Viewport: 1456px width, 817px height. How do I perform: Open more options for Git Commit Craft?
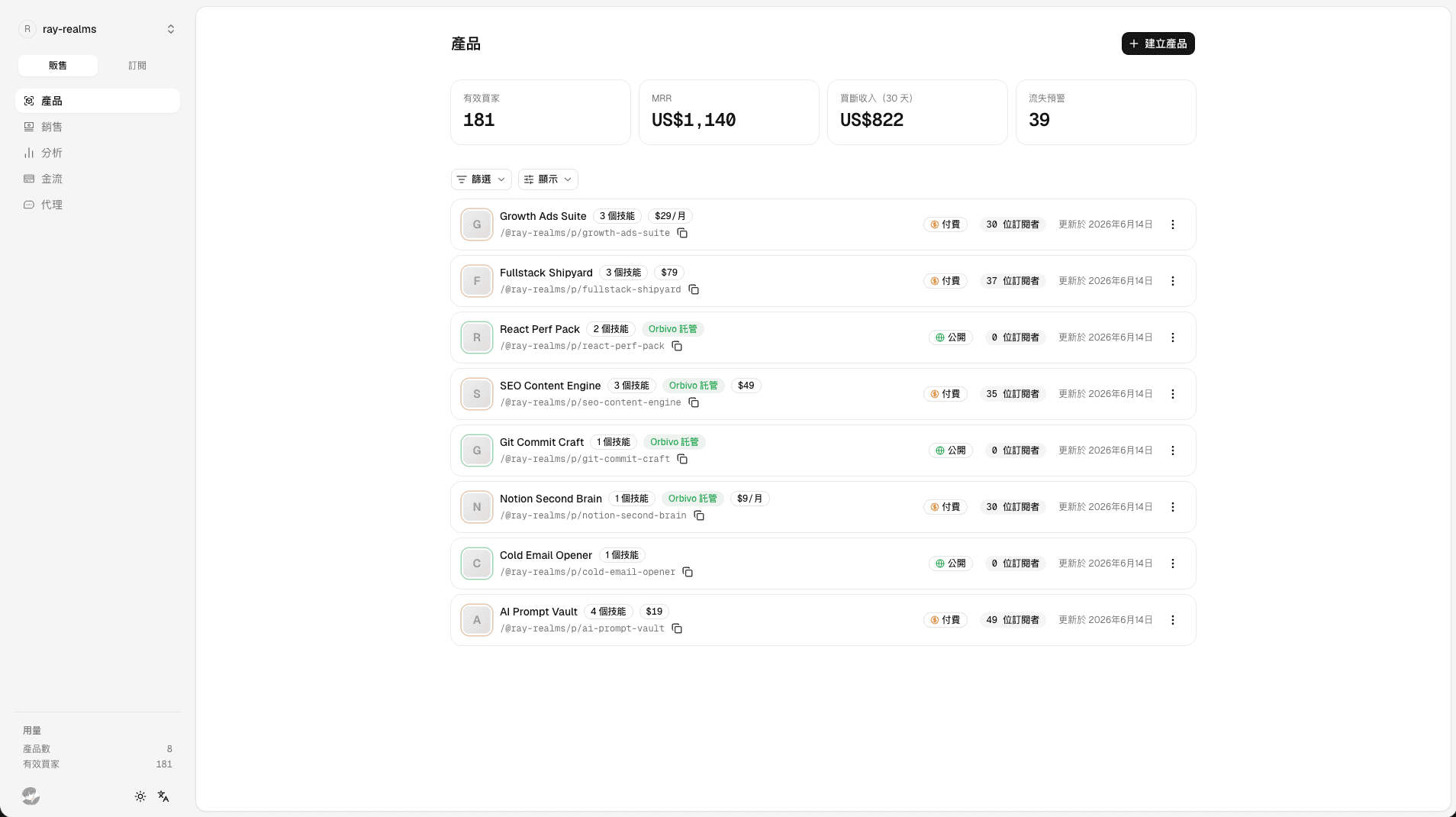pyautogui.click(x=1173, y=450)
